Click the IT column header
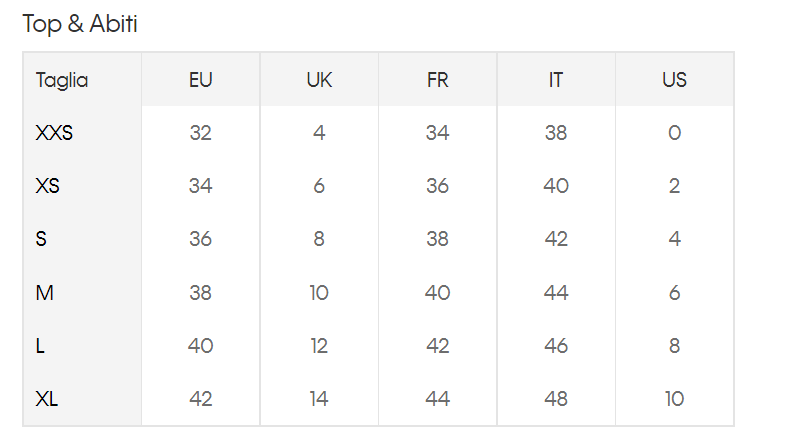The width and height of the screenshot is (790, 447). tap(556, 80)
